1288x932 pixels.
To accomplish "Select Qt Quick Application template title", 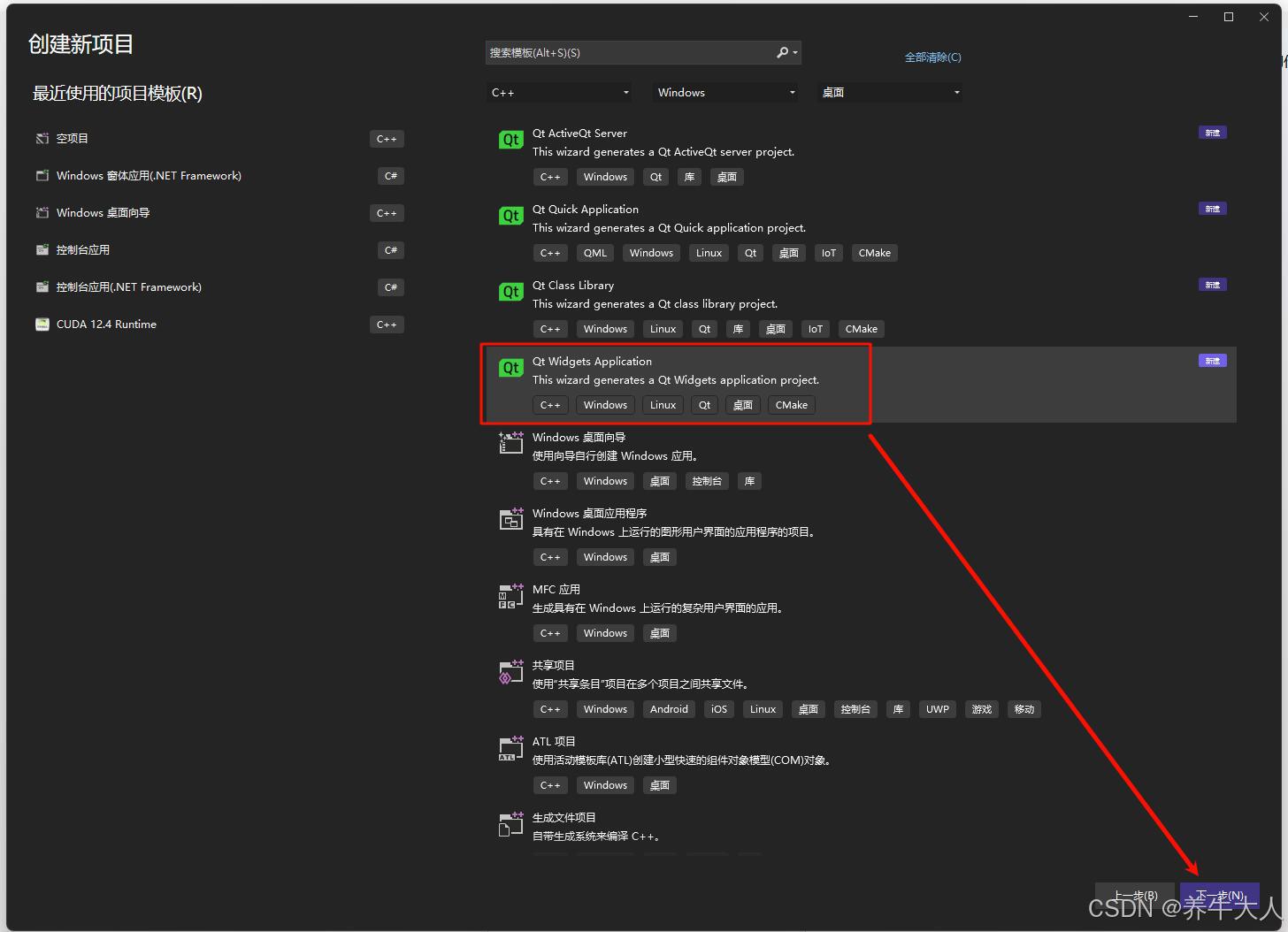I will click(585, 210).
